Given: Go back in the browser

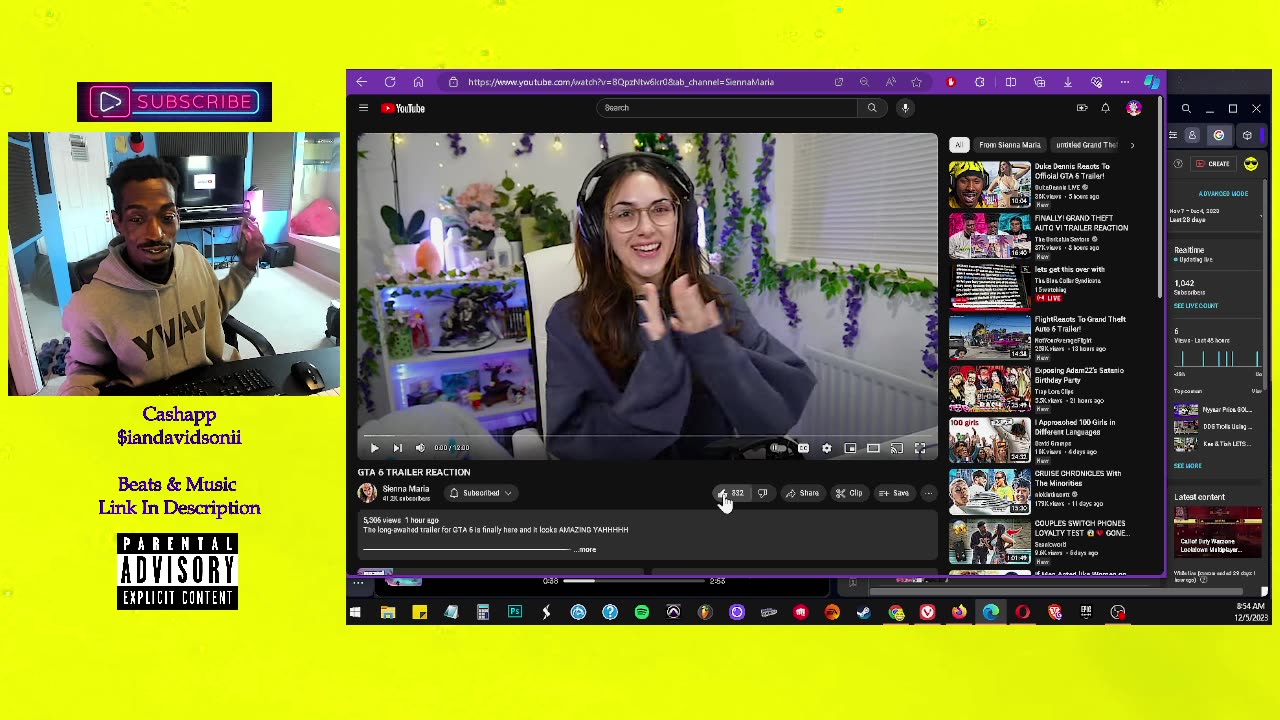Looking at the screenshot, I should tap(362, 82).
